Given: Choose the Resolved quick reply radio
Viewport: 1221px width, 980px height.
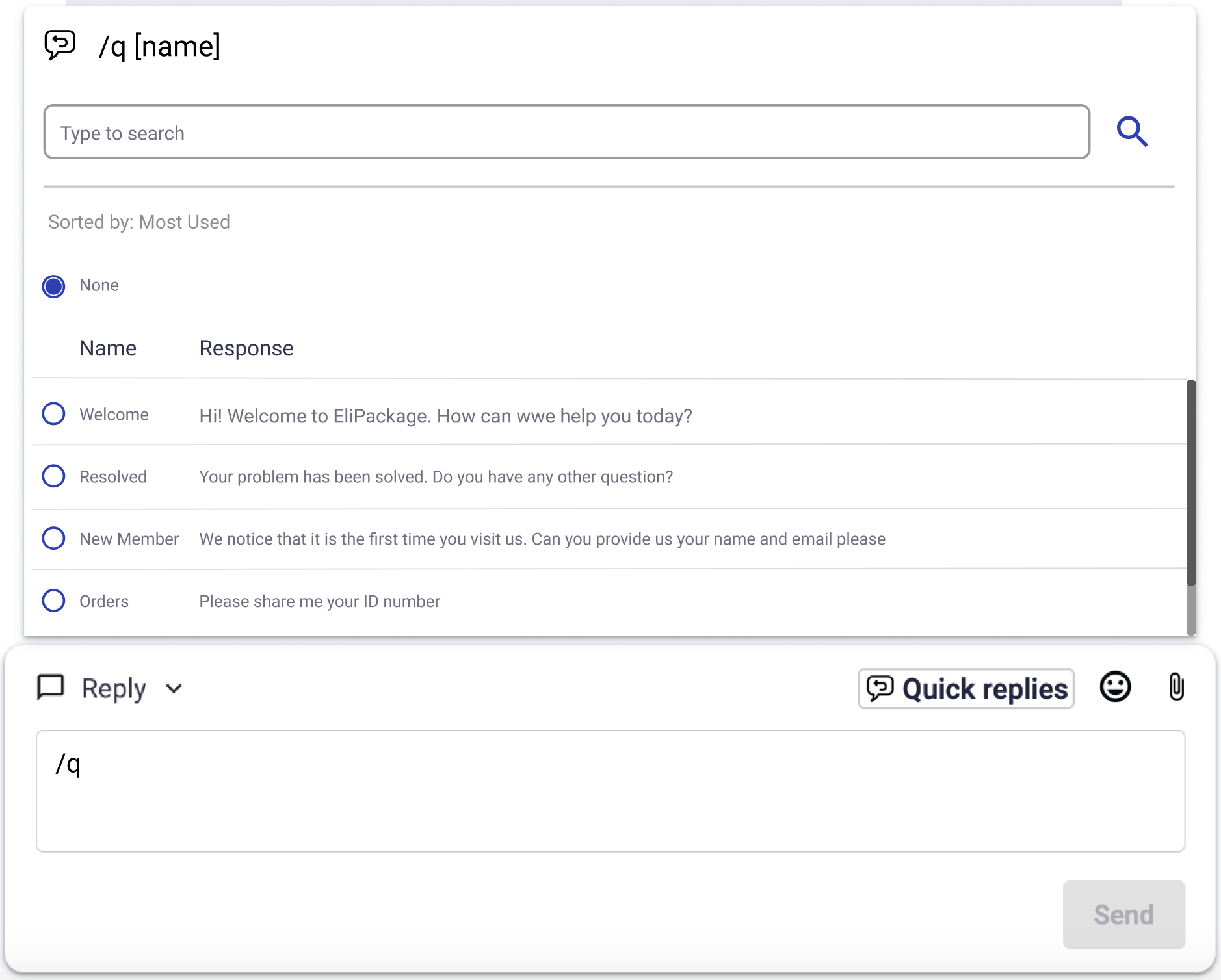Looking at the screenshot, I should [53, 476].
